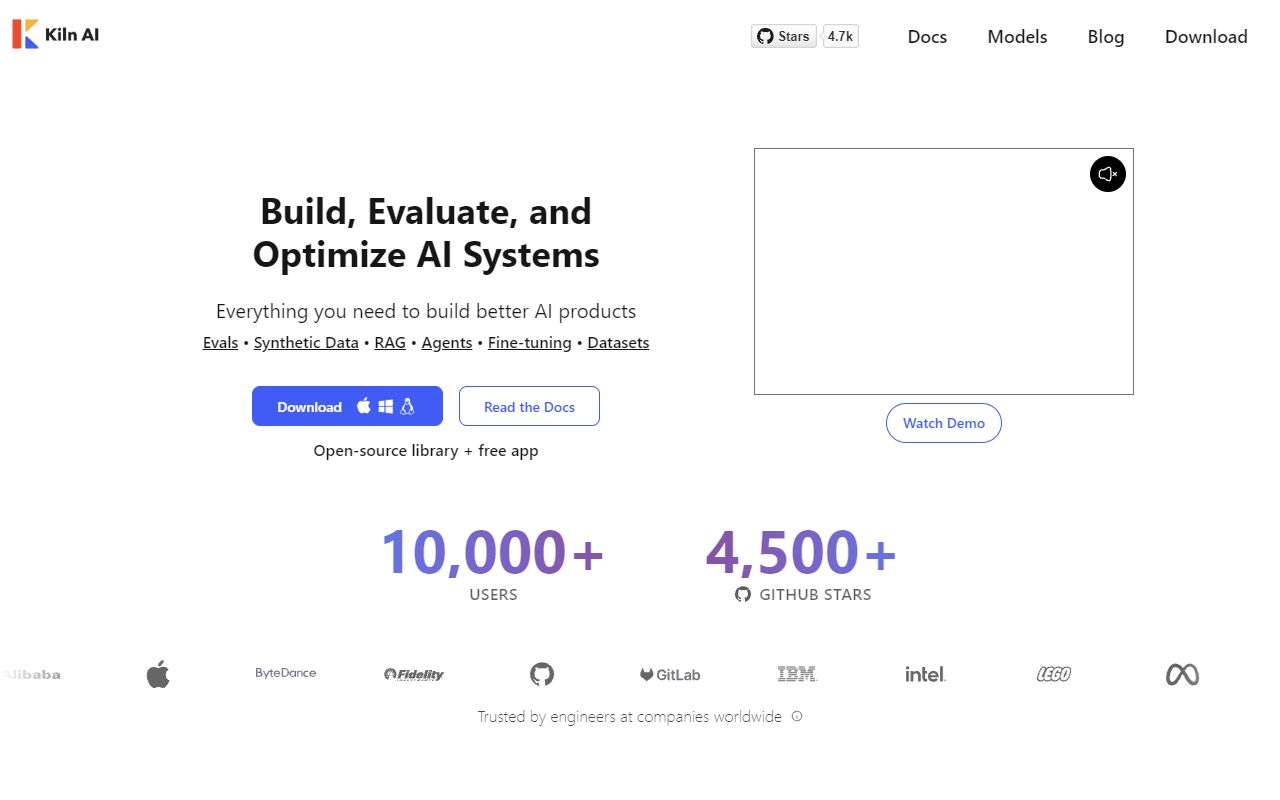Screen dimensions: 1280x800
Task: Open the Blog link in navigation
Action: pos(1105,37)
